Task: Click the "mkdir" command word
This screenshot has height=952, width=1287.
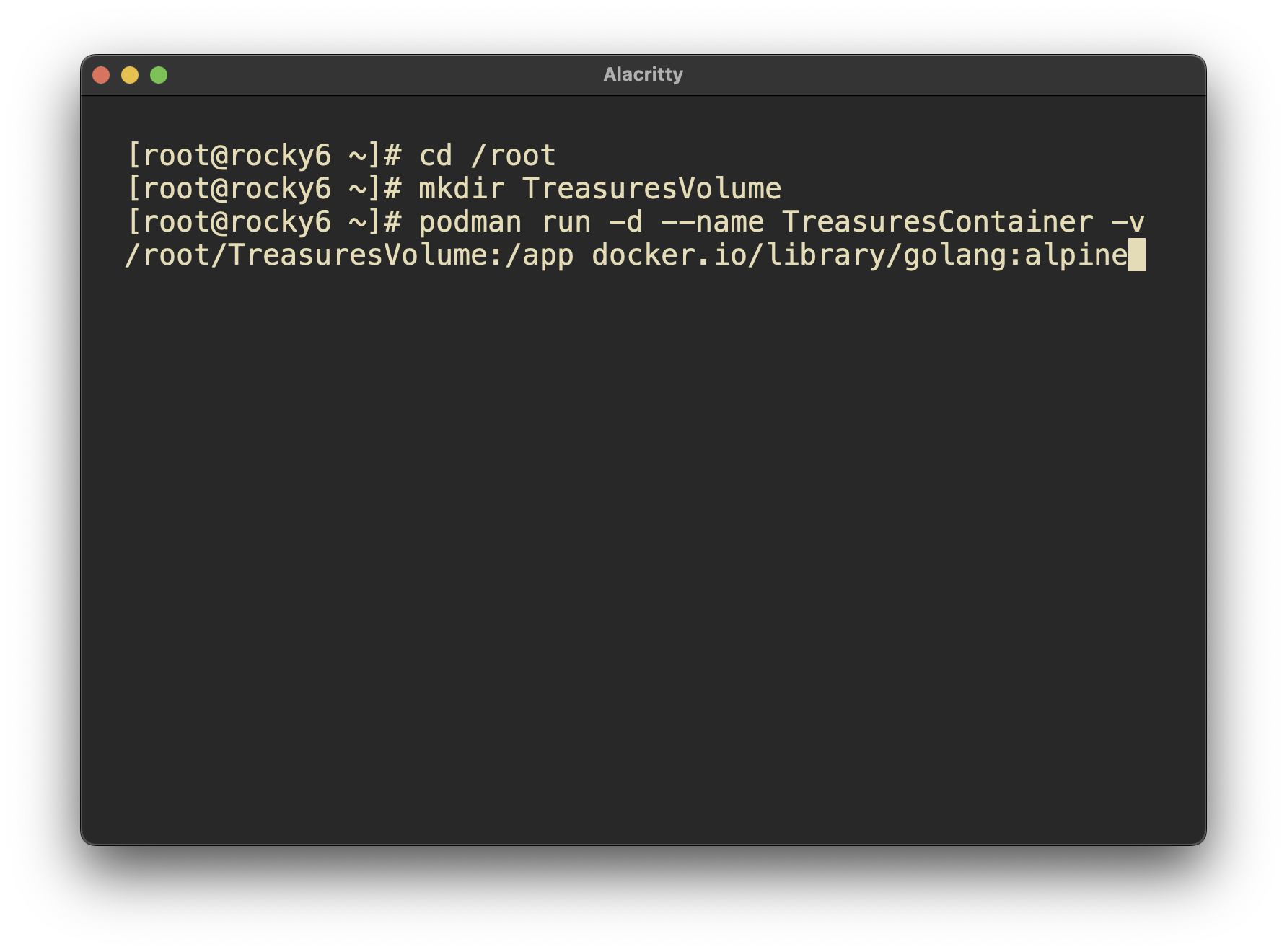Action: click(462, 189)
